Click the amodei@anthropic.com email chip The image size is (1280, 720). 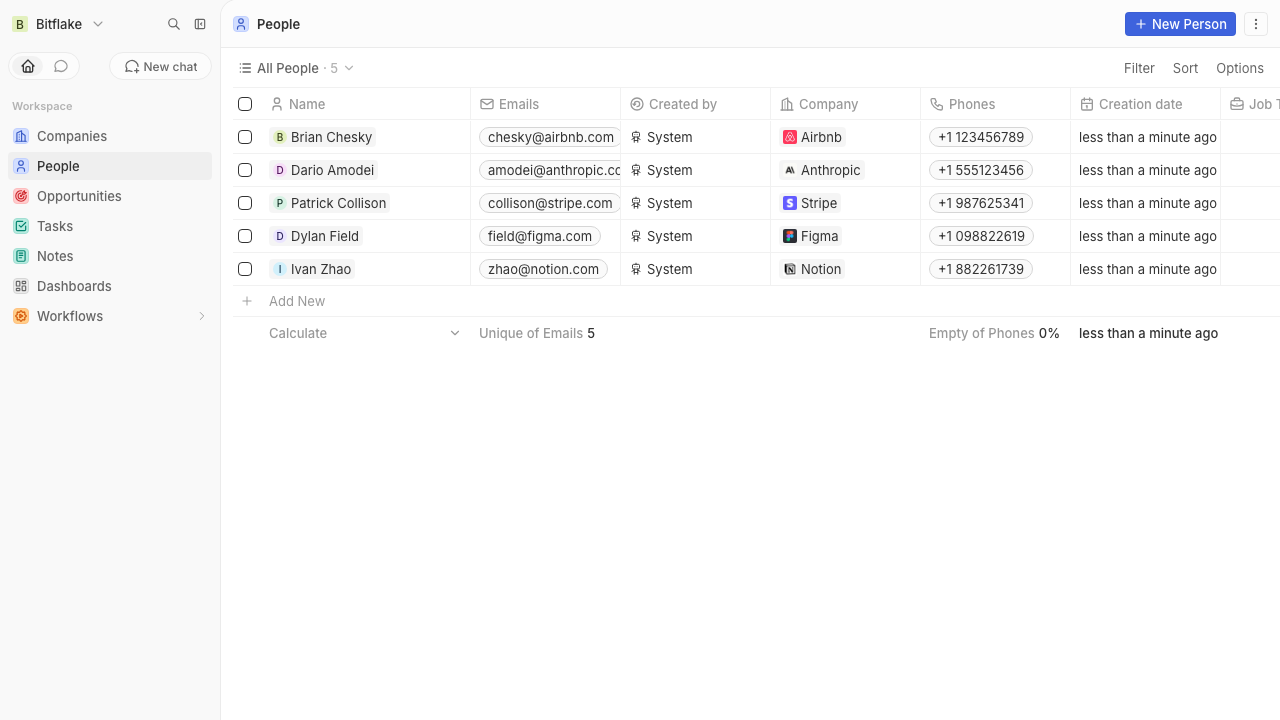point(550,170)
